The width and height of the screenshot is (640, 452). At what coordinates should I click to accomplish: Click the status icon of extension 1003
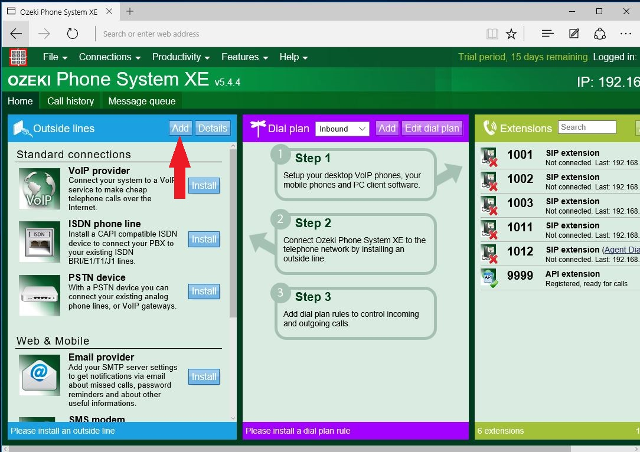pyautogui.click(x=489, y=205)
